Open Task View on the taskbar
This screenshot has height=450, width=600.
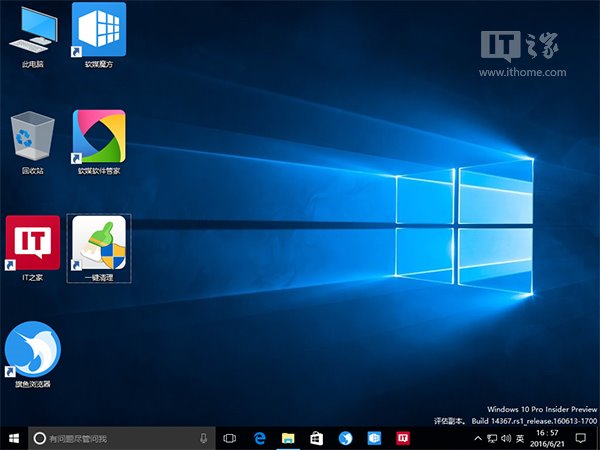click(x=229, y=438)
